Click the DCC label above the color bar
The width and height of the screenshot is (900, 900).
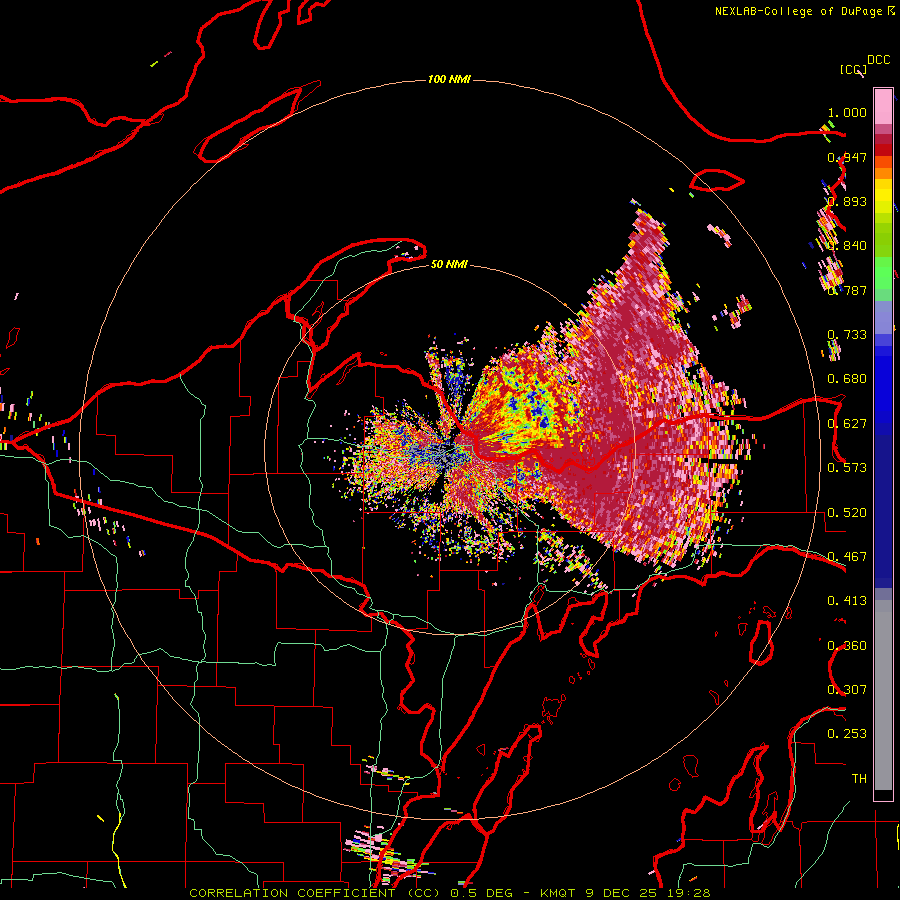[x=878, y=60]
